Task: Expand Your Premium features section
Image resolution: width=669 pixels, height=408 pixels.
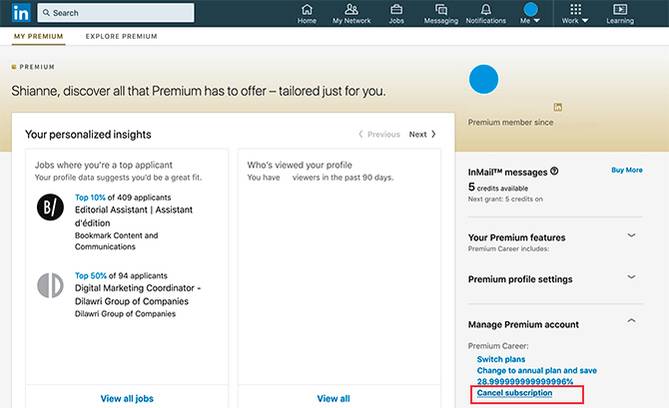Action: (631, 236)
